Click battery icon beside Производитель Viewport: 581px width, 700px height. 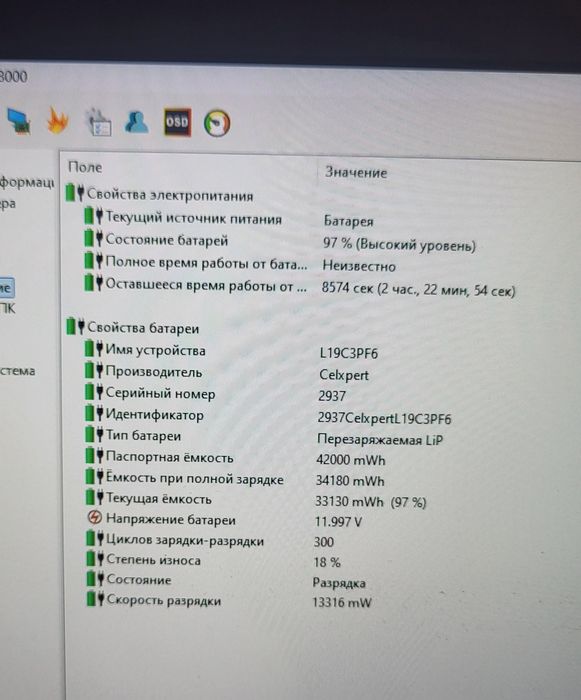click(x=94, y=370)
